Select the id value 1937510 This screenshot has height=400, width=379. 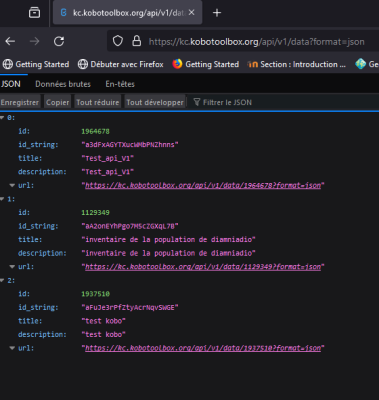pyautogui.click(x=95, y=294)
